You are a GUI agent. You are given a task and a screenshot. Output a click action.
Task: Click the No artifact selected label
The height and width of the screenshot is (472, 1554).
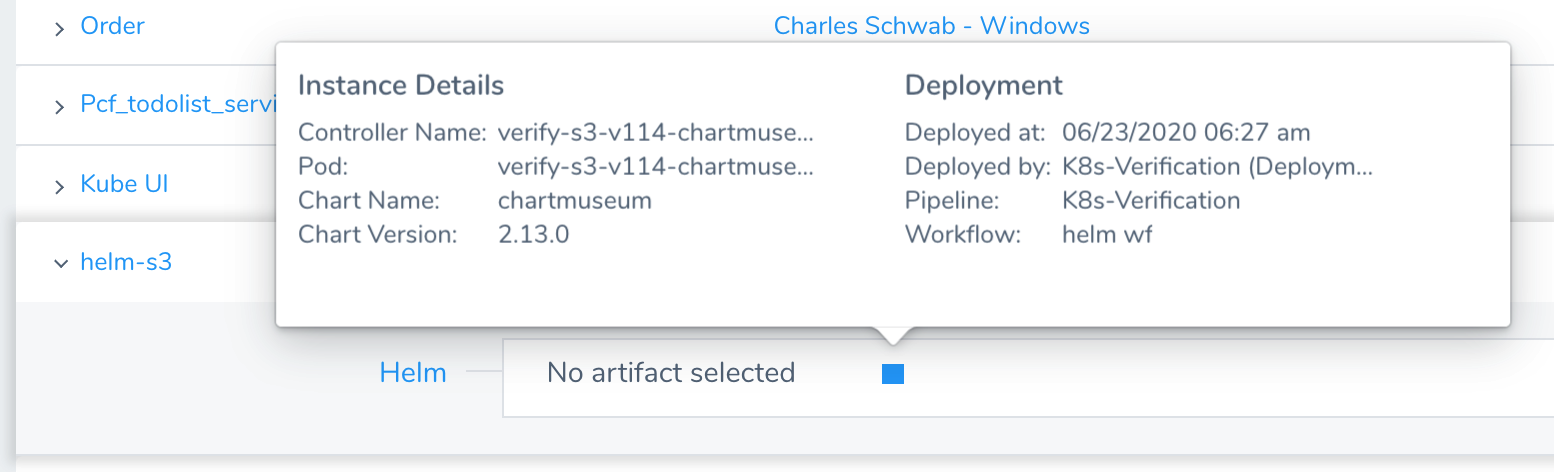671,373
